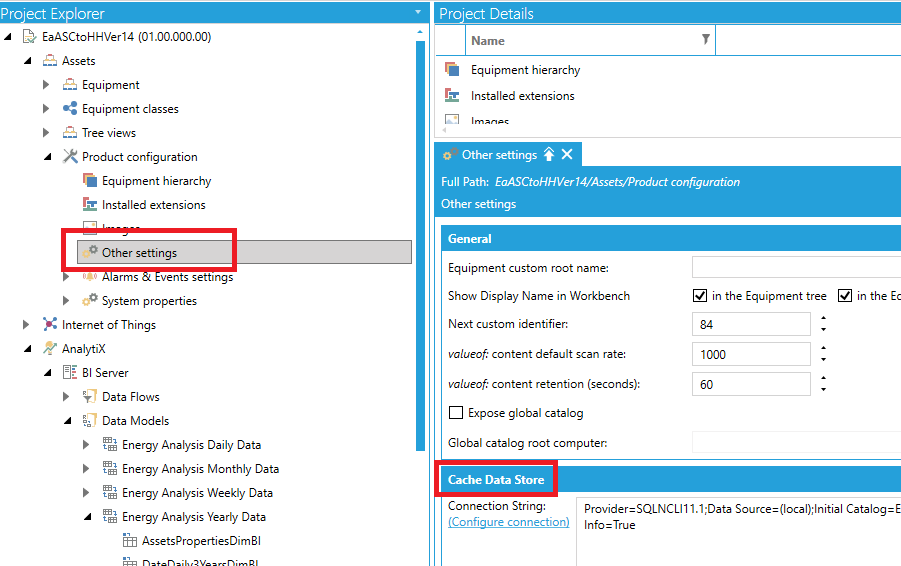This screenshot has width=901, height=566.
Task: Click the pin arrow on Other settings tab
Action: click(549, 155)
